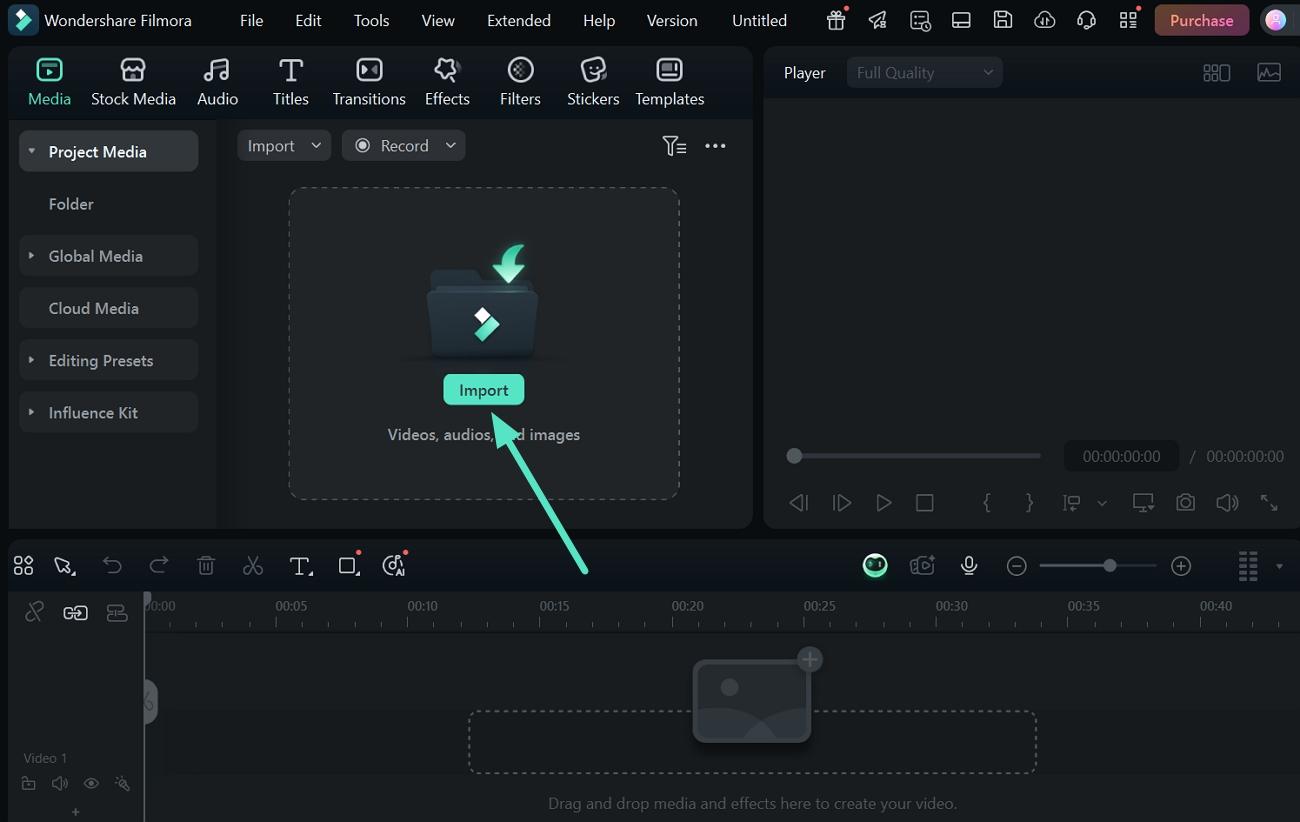Toggle the link chain icon in timeline

click(75, 613)
